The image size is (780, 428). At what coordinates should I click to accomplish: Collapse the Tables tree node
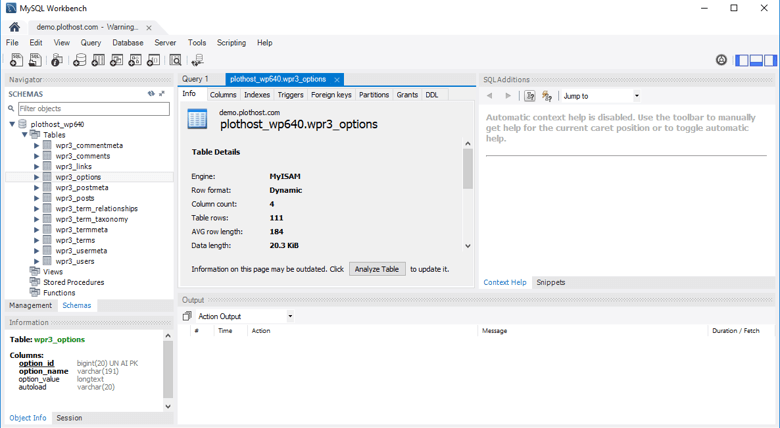tap(24, 134)
